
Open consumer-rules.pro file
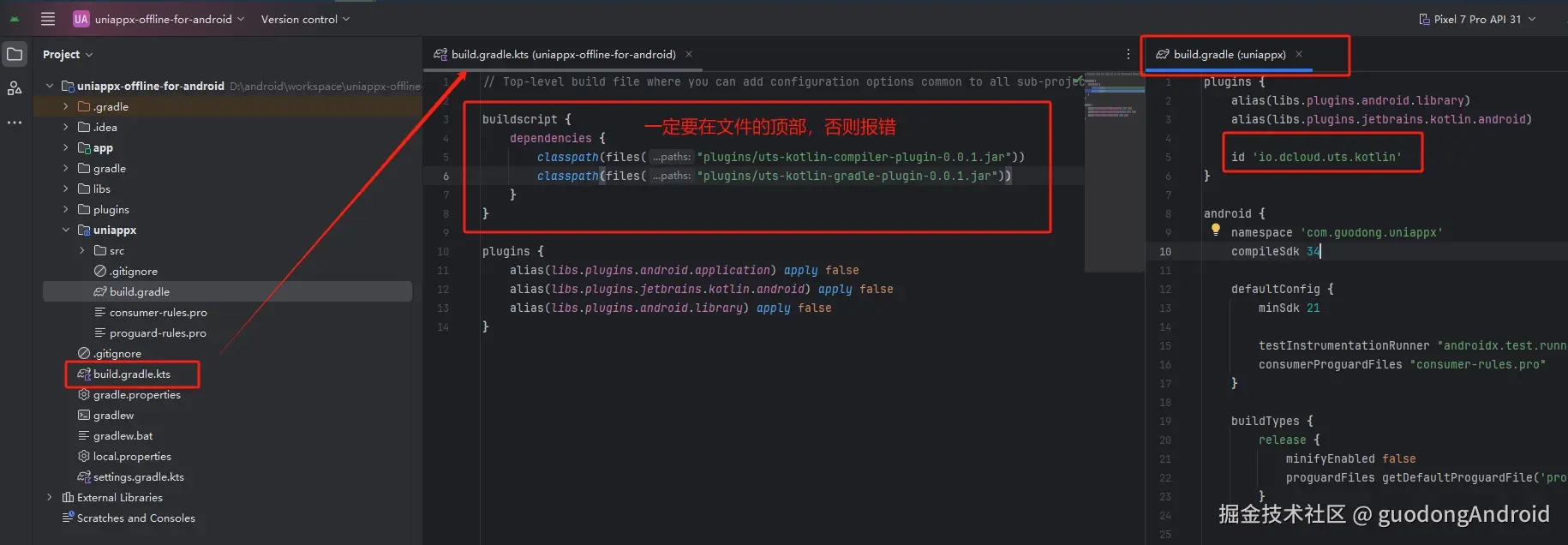click(x=151, y=312)
